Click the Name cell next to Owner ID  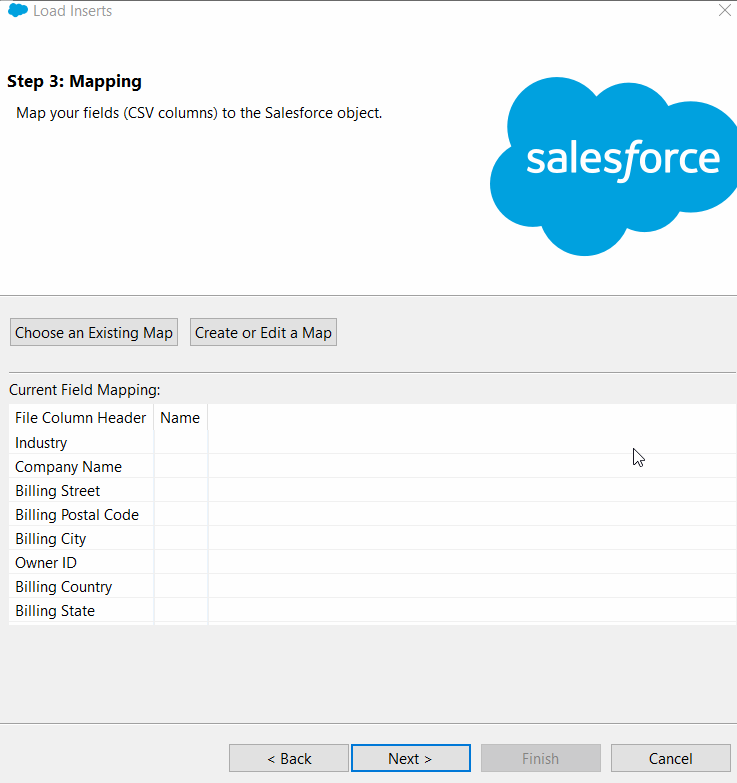(x=181, y=563)
